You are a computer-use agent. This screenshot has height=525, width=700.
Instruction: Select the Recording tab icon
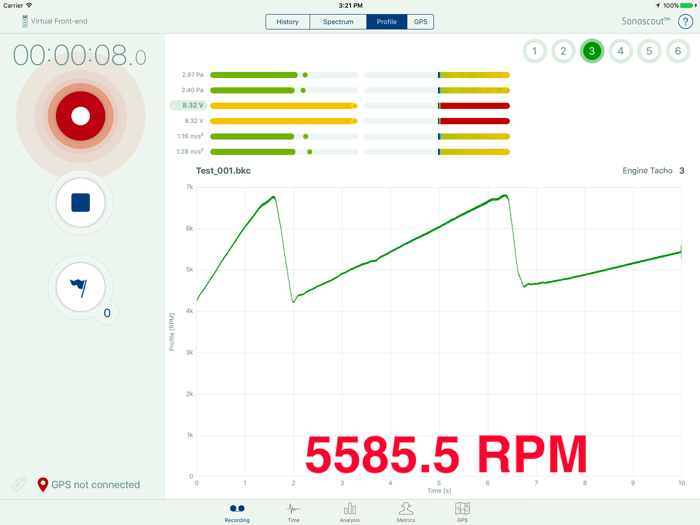(x=237, y=512)
